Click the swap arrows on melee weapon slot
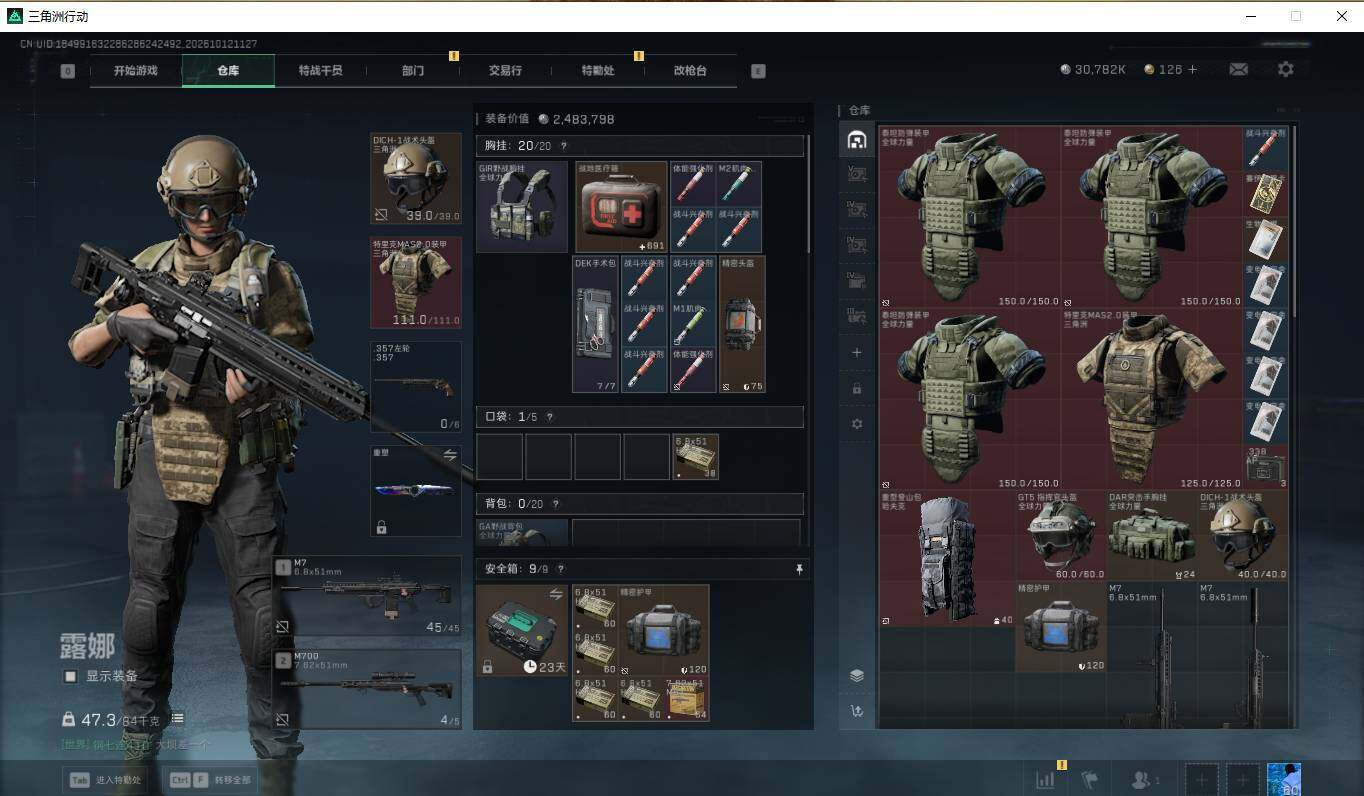The width and height of the screenshot is (1364, 796). (x=450, y=455)
